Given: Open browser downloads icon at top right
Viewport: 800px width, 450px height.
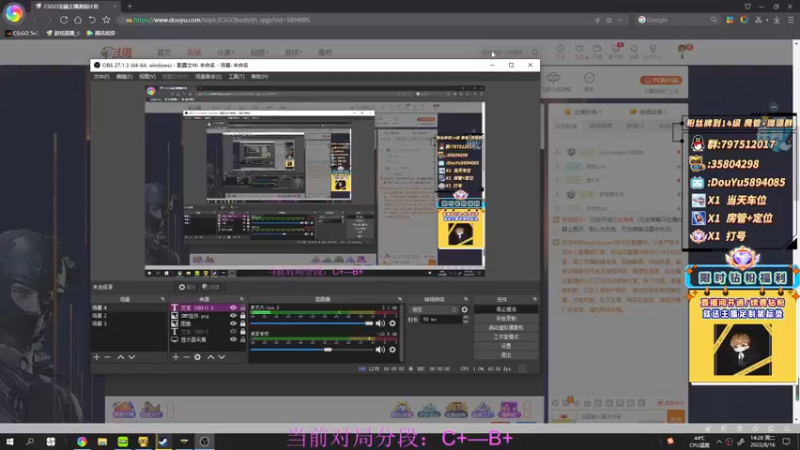Looking at the screenshot, I should point(777,20).
